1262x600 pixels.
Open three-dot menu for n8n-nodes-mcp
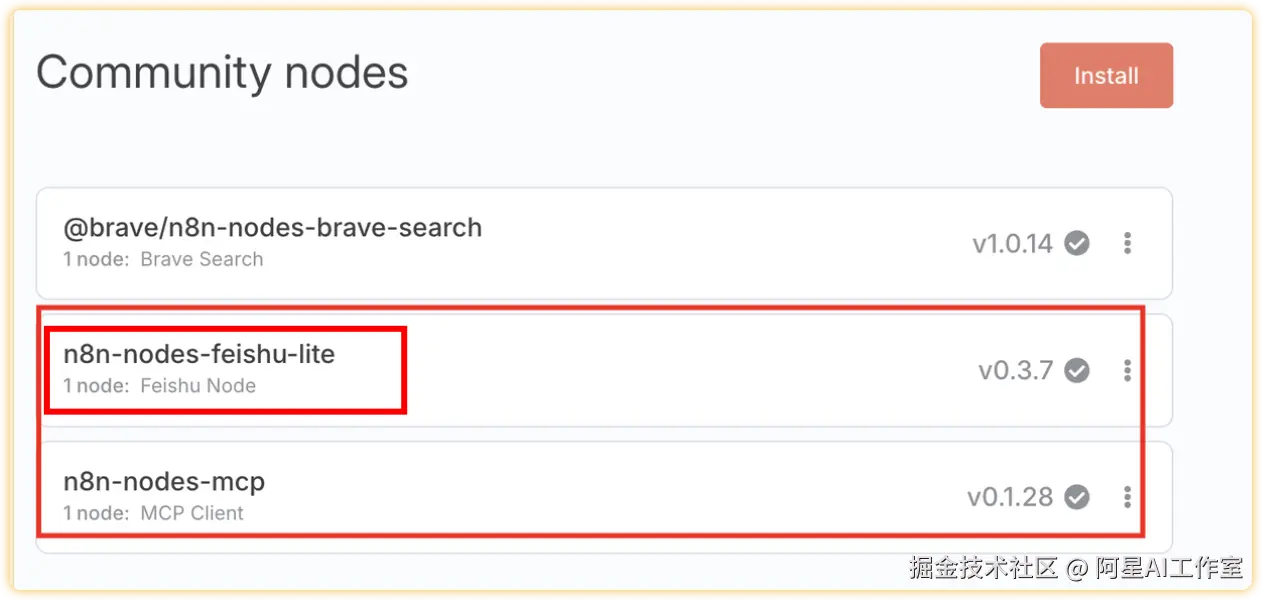[1127, 497]
